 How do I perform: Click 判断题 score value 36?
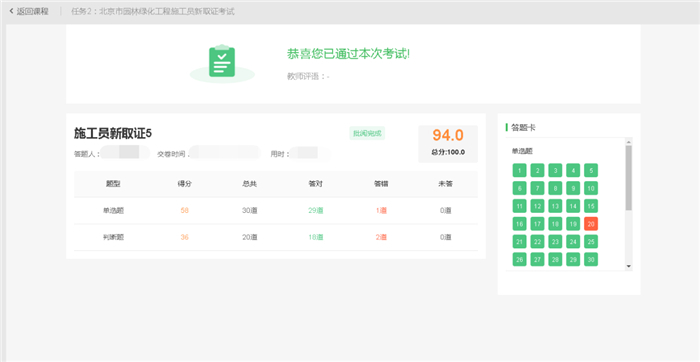pyautogui.click(x=184, y=237)
